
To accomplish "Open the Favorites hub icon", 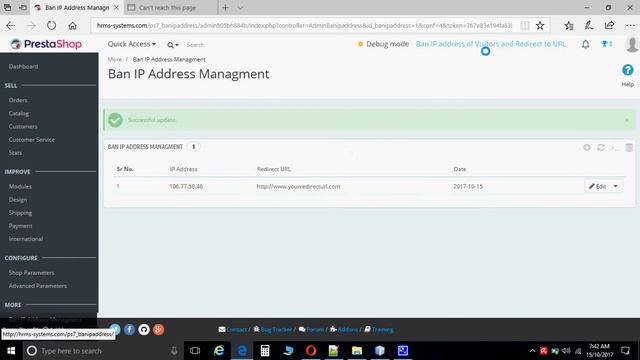I will click(x=569, y=26).
